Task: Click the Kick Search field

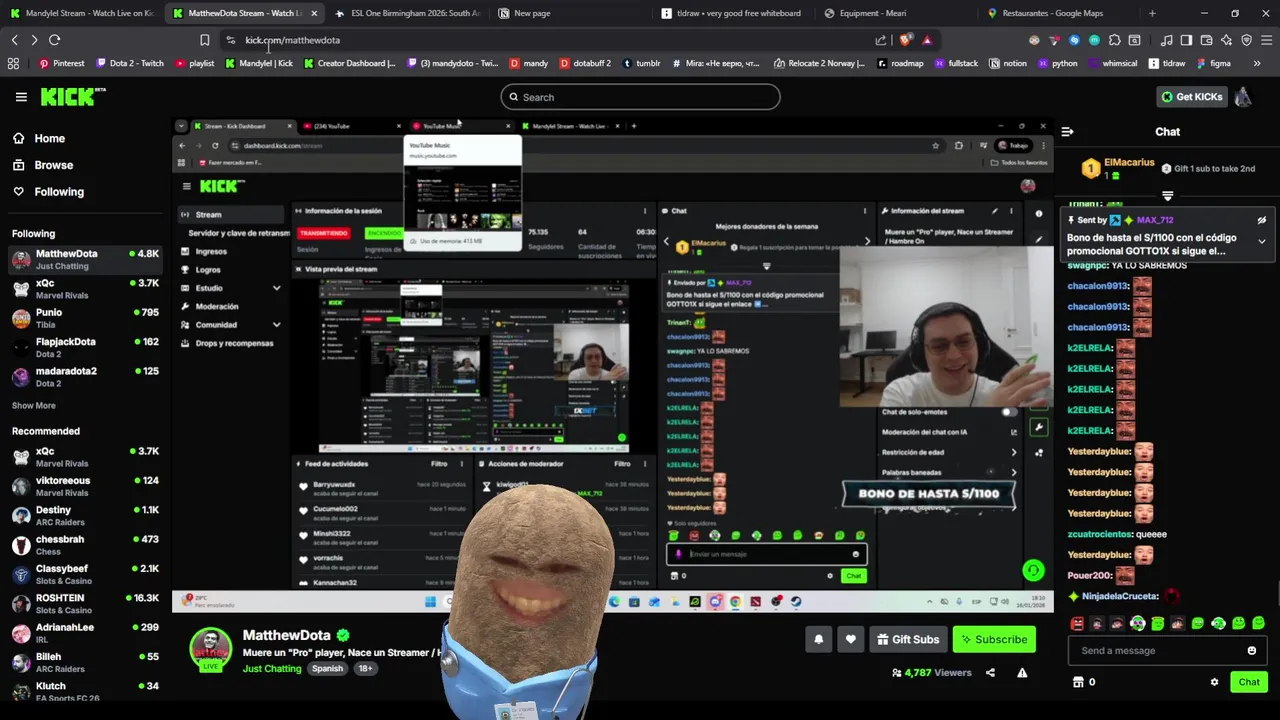Action: point(640,97)
